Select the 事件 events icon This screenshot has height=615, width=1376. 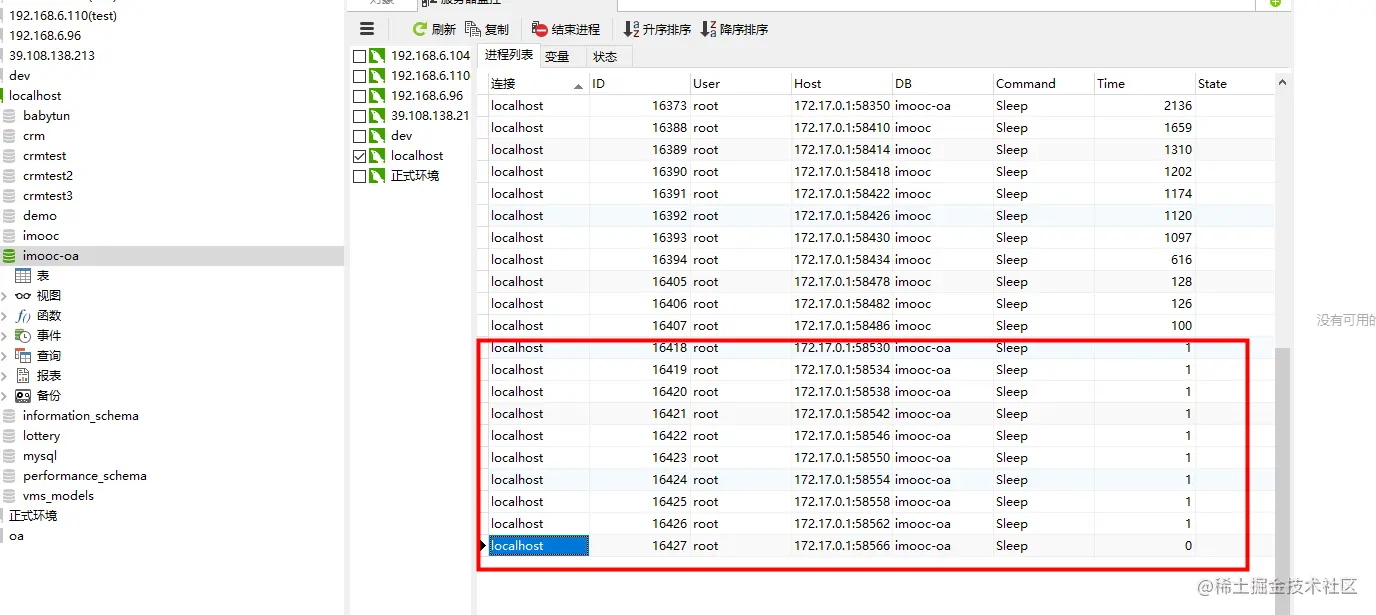23,336
